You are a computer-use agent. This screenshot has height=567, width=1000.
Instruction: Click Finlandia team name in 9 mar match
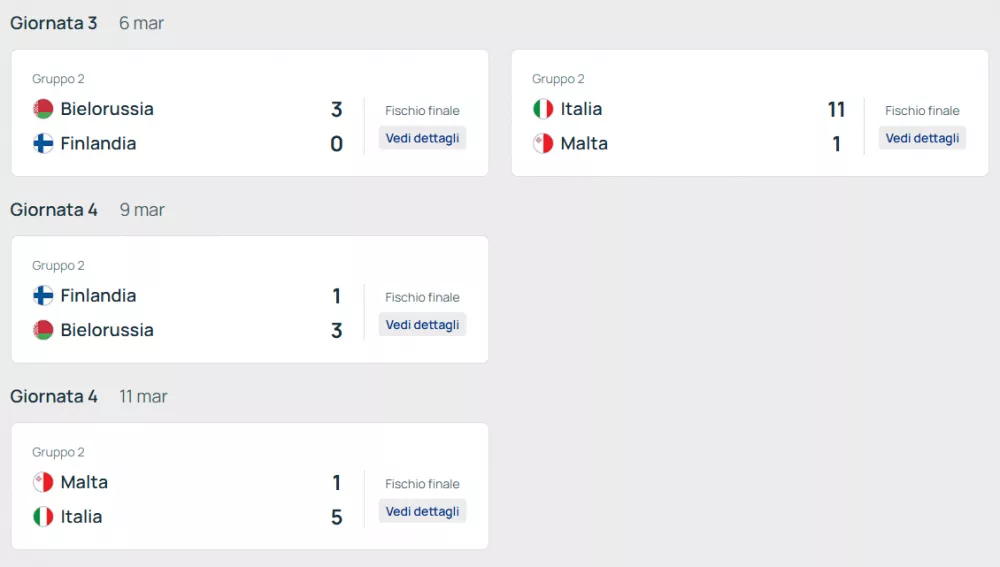98,296
